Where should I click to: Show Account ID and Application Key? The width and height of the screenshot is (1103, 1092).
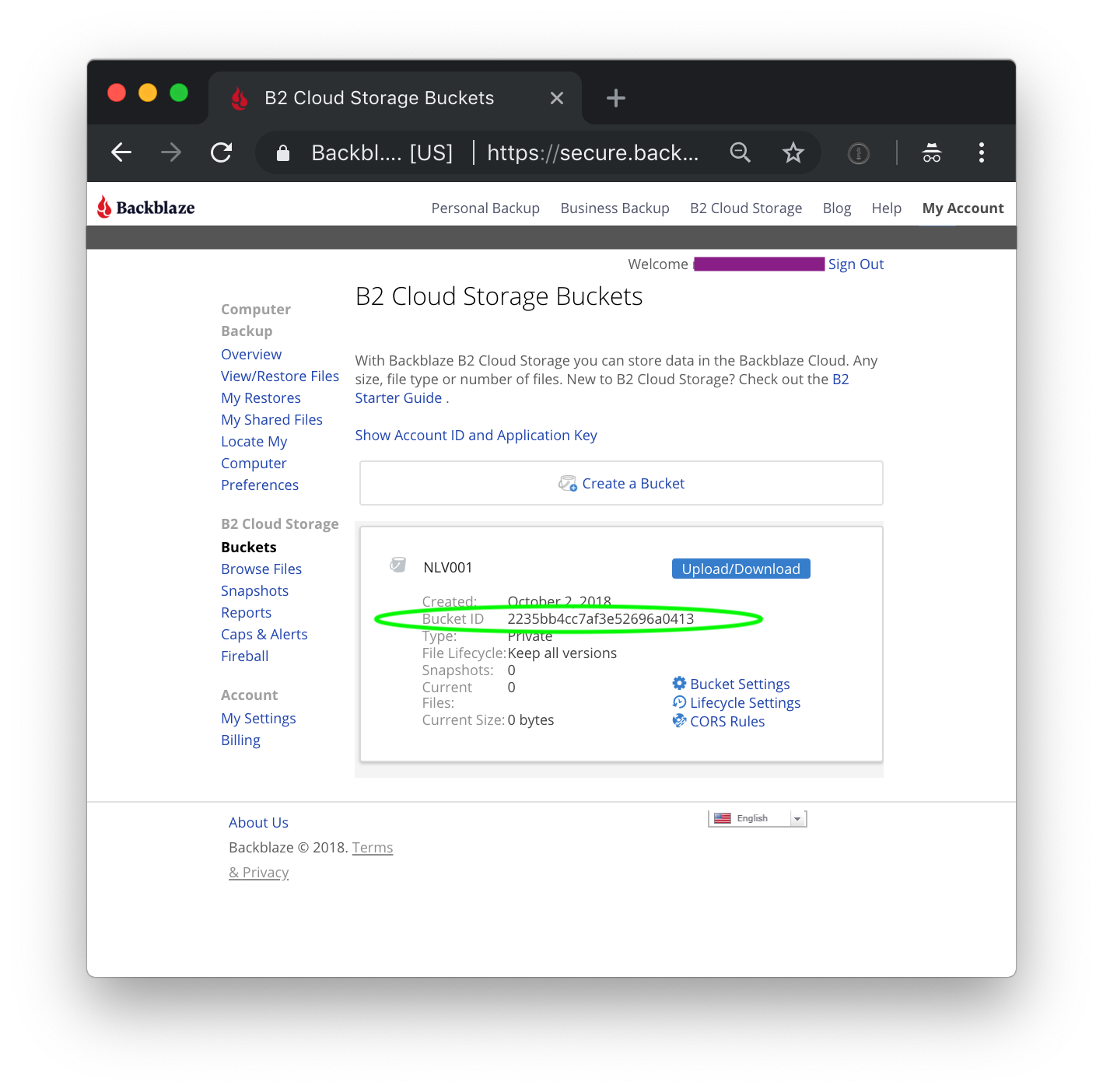(476, 436)
